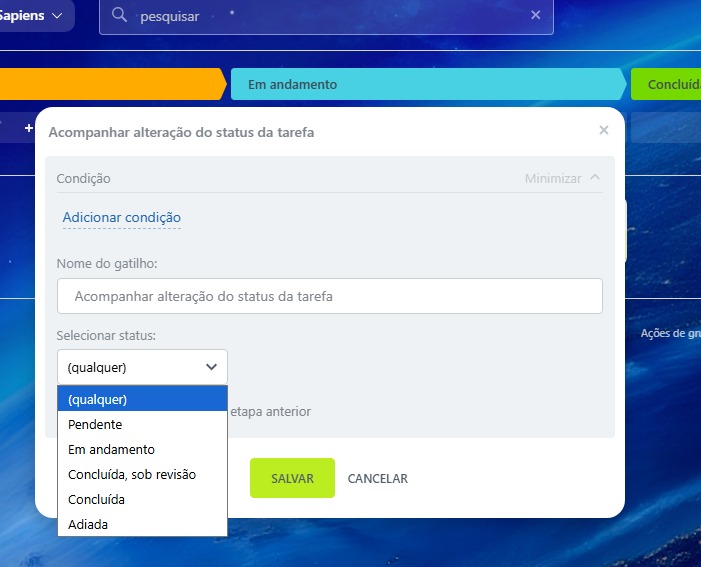Choose "Adiada" from the status list
This screenshot has width=701, height=567.
[142, 524]
